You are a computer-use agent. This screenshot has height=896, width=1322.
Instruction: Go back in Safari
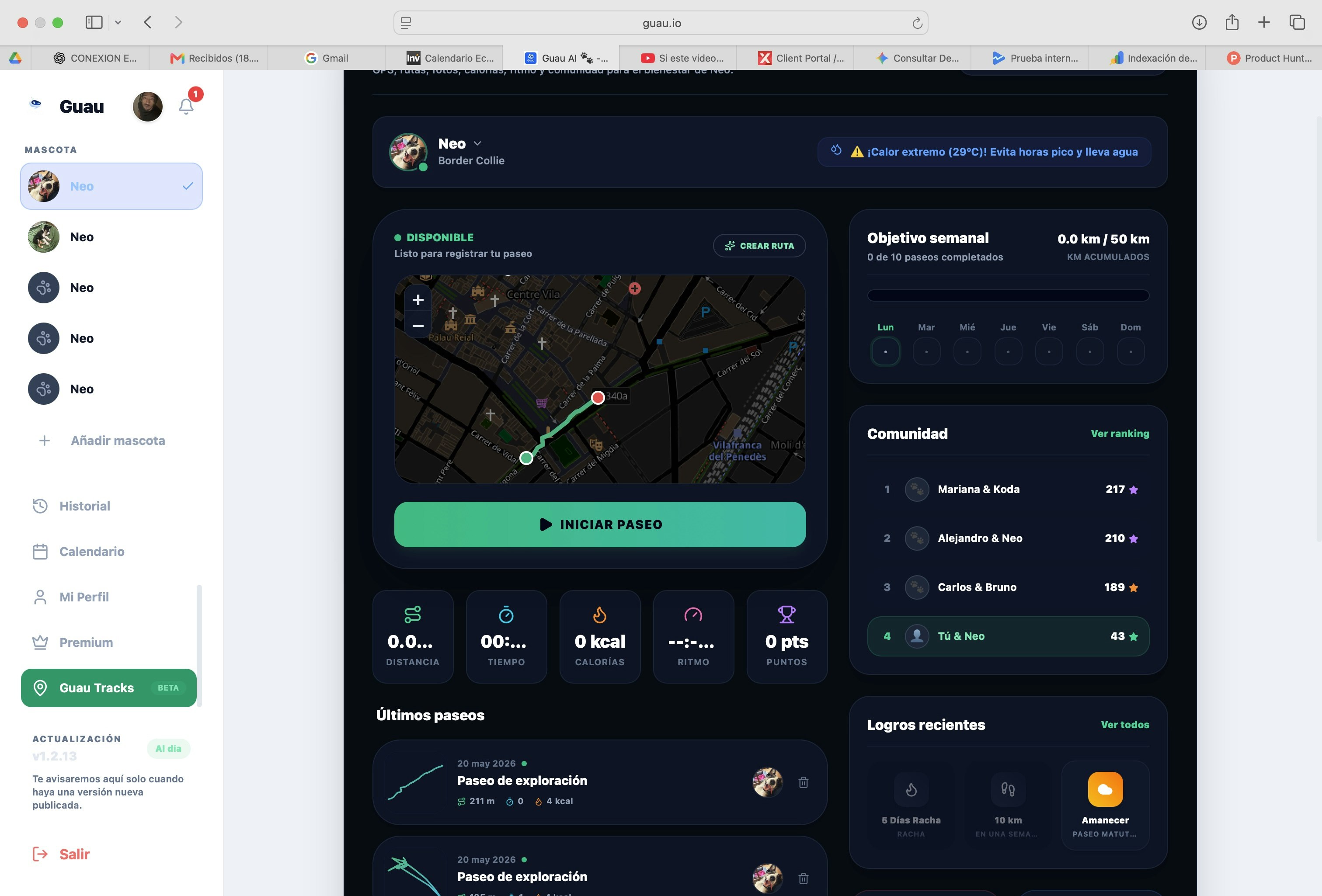coord(148,22)
